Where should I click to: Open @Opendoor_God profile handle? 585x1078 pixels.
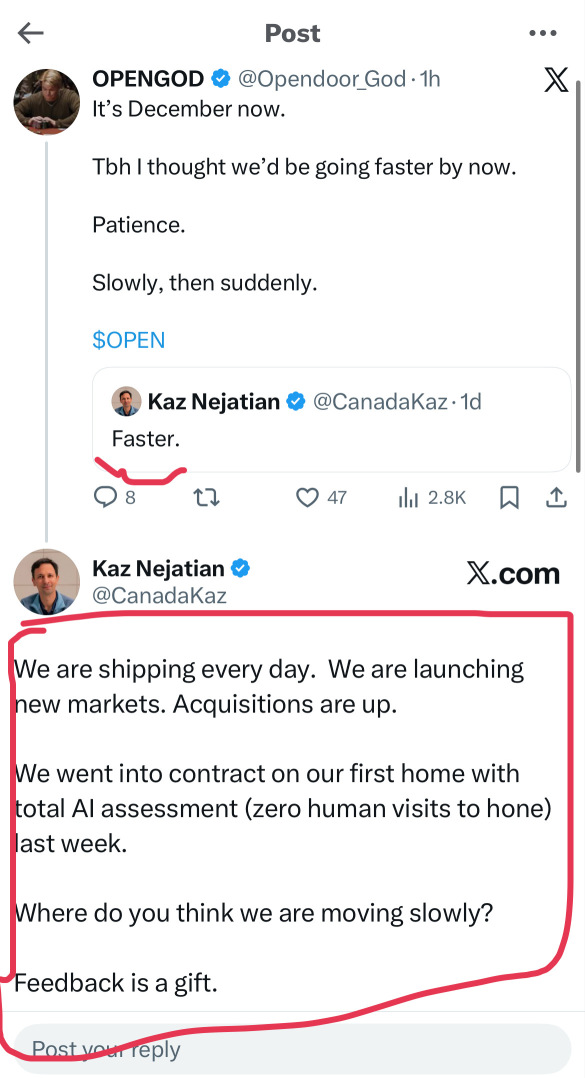[322, 79]
